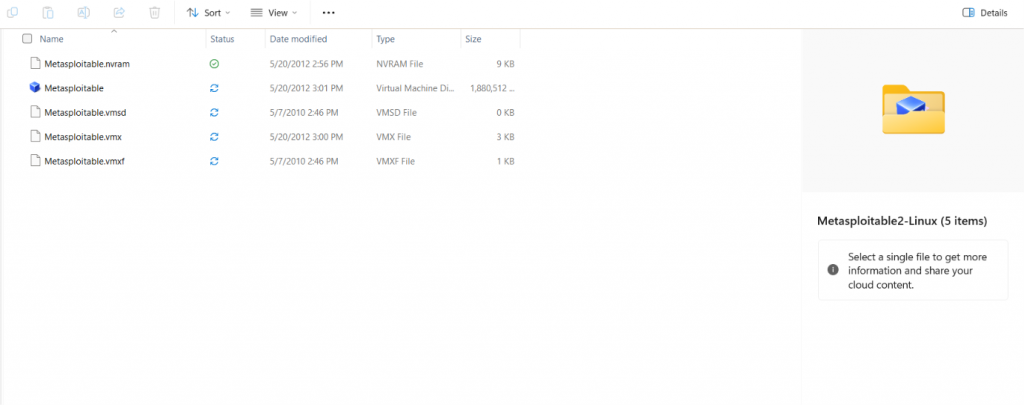This screenshot has width=1024, height=405.
Task: Sort by the Size column header
Action: click(x=473, y=39)
